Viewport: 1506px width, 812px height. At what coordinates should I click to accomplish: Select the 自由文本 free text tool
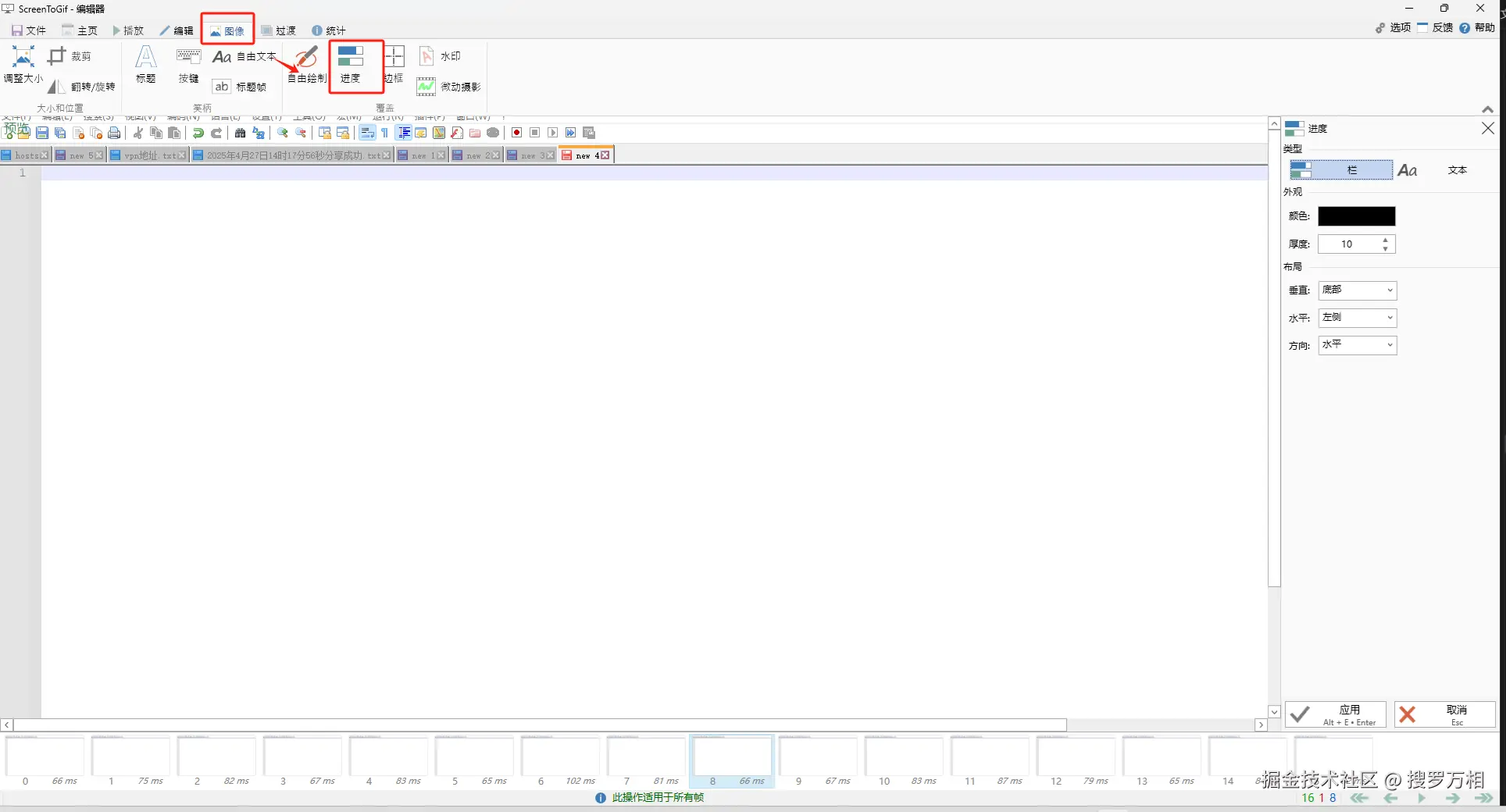[244, 56]
